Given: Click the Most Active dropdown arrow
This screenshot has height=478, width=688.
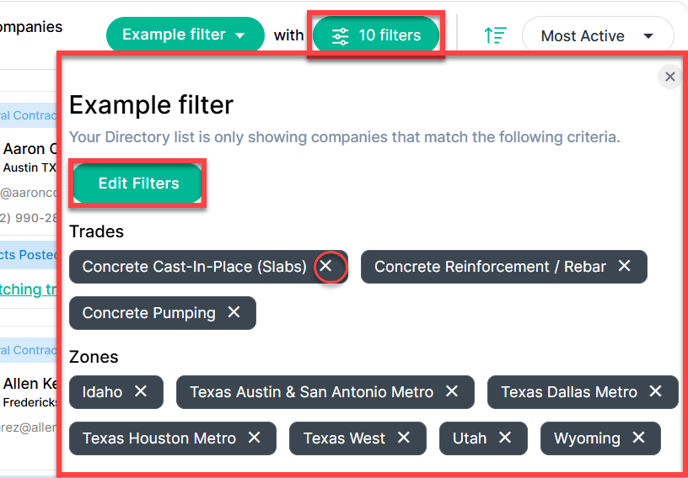Looking at the screenshot, I should (648, 36).
